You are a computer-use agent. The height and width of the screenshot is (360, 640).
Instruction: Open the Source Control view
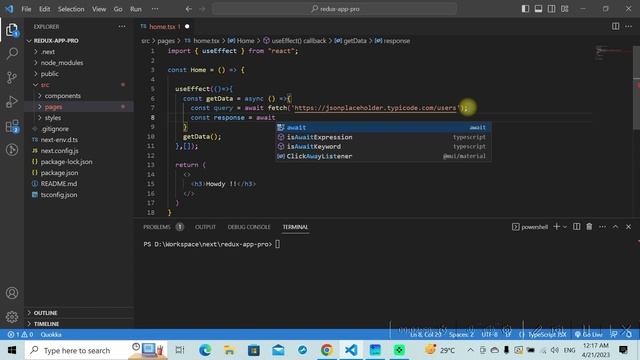(x=12, y=78)
